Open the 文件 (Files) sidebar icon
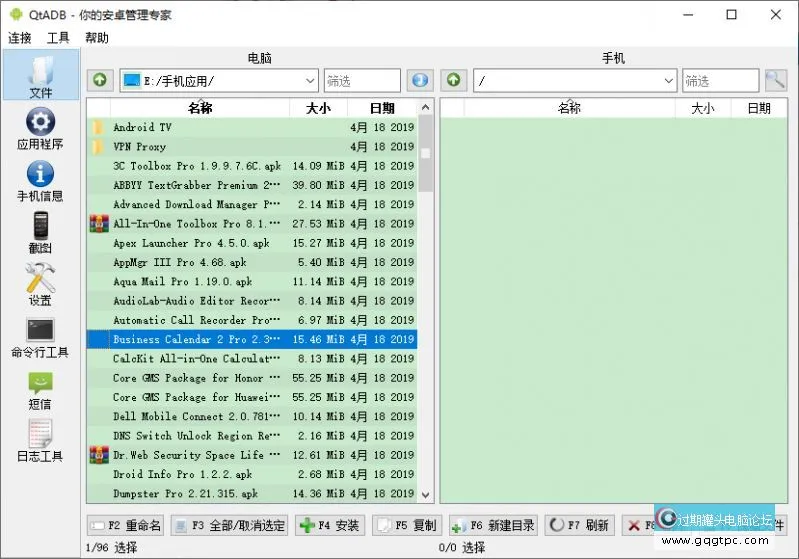Screen dimensions: 799x559 40,74
